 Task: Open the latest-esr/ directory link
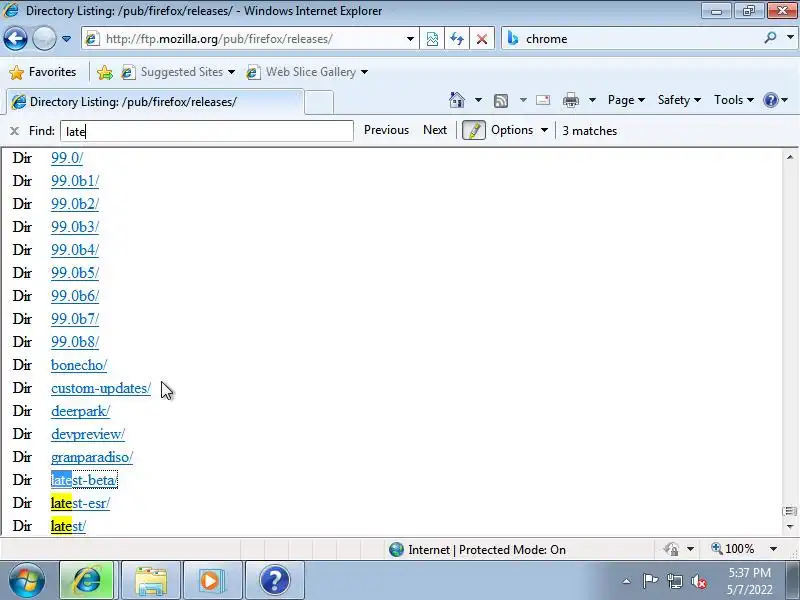pyautogui.click(x=80, y=503)
